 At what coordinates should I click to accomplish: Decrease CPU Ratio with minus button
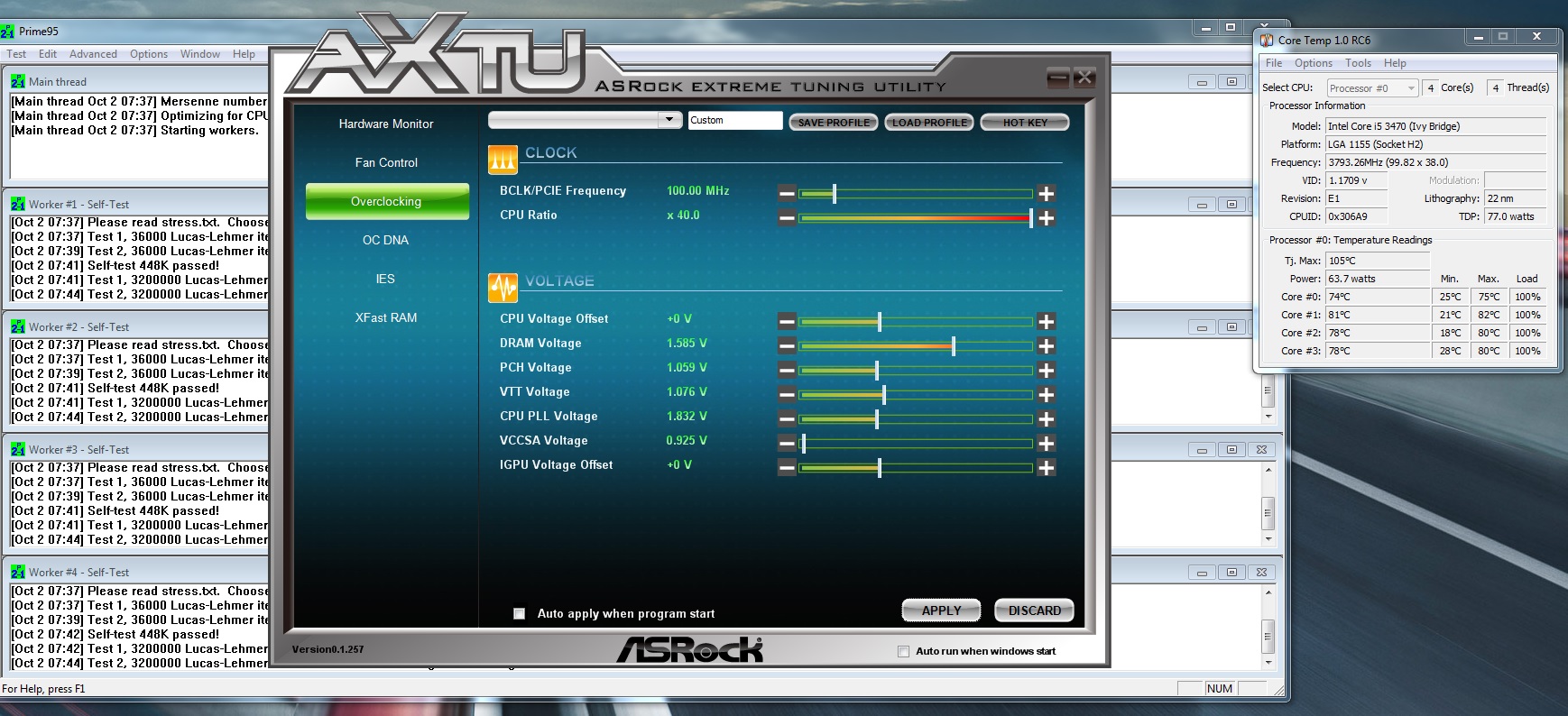click(787, 218)
